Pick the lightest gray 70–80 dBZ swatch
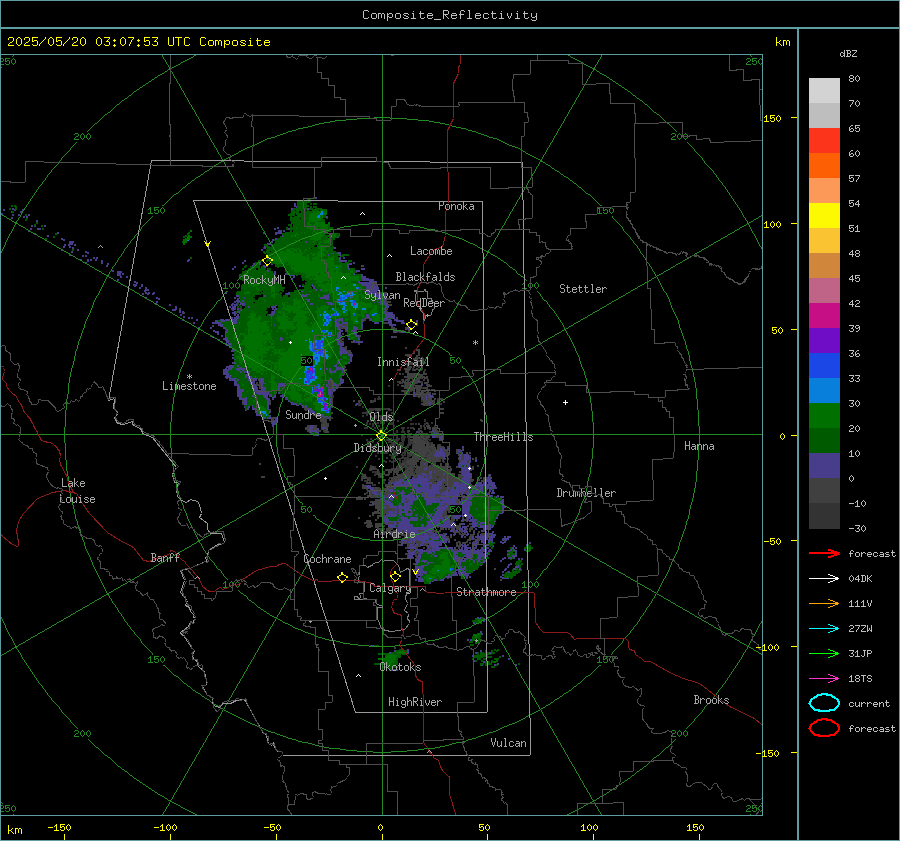The width and height of the screenshot is (900, 841). point(824,91)
